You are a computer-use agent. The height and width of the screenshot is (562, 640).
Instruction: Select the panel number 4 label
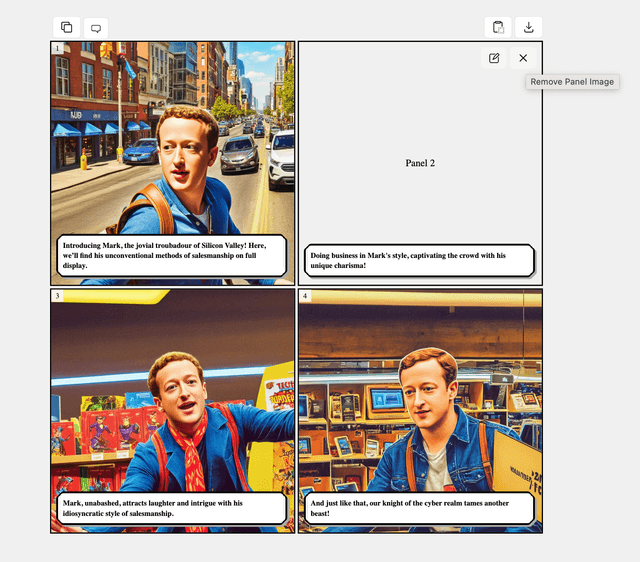coord(305,296)
